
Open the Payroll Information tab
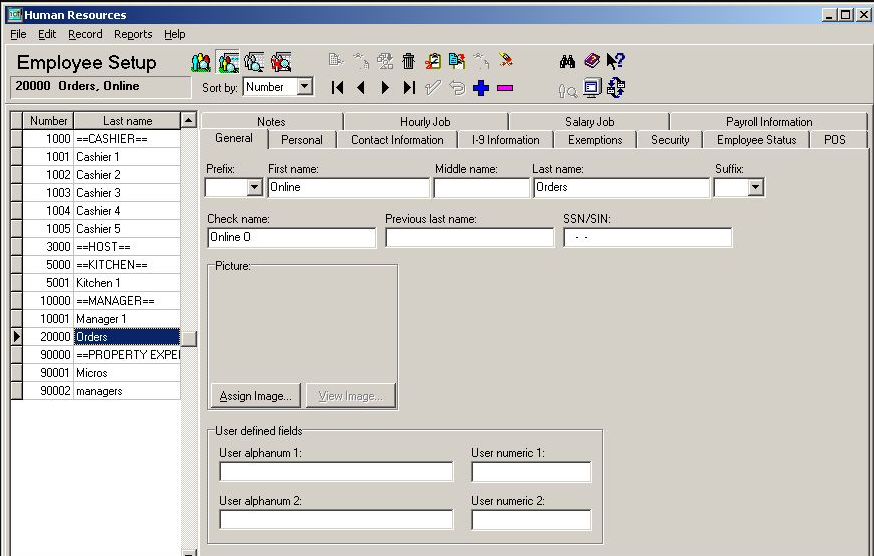[769, 122]
